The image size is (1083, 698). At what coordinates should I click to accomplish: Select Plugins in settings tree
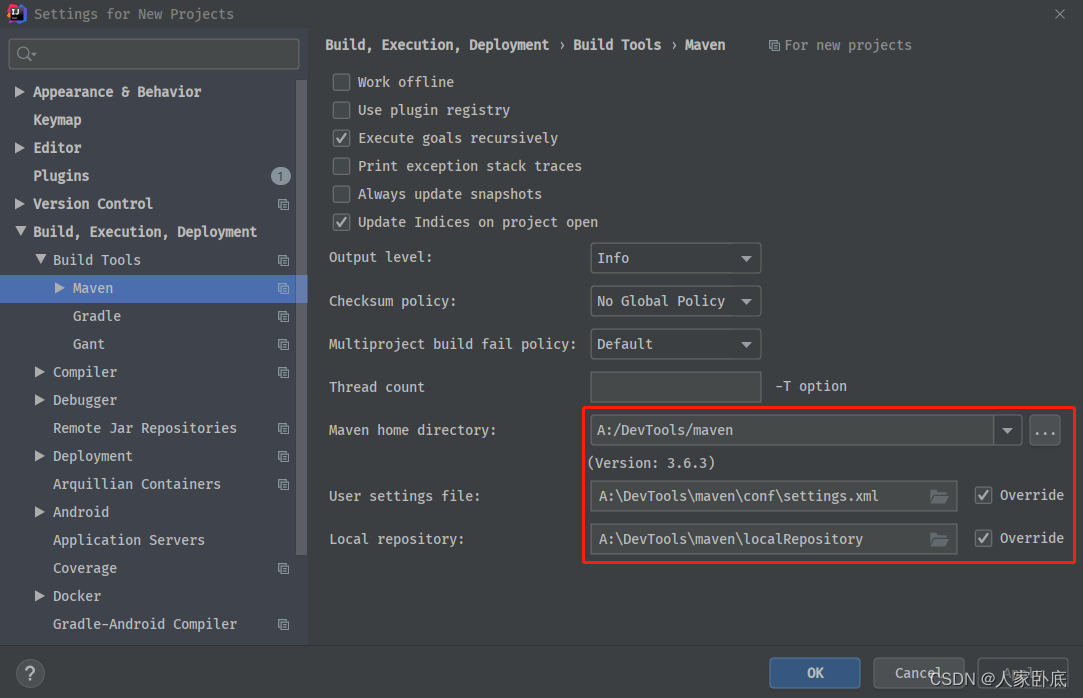coord(61,176)
